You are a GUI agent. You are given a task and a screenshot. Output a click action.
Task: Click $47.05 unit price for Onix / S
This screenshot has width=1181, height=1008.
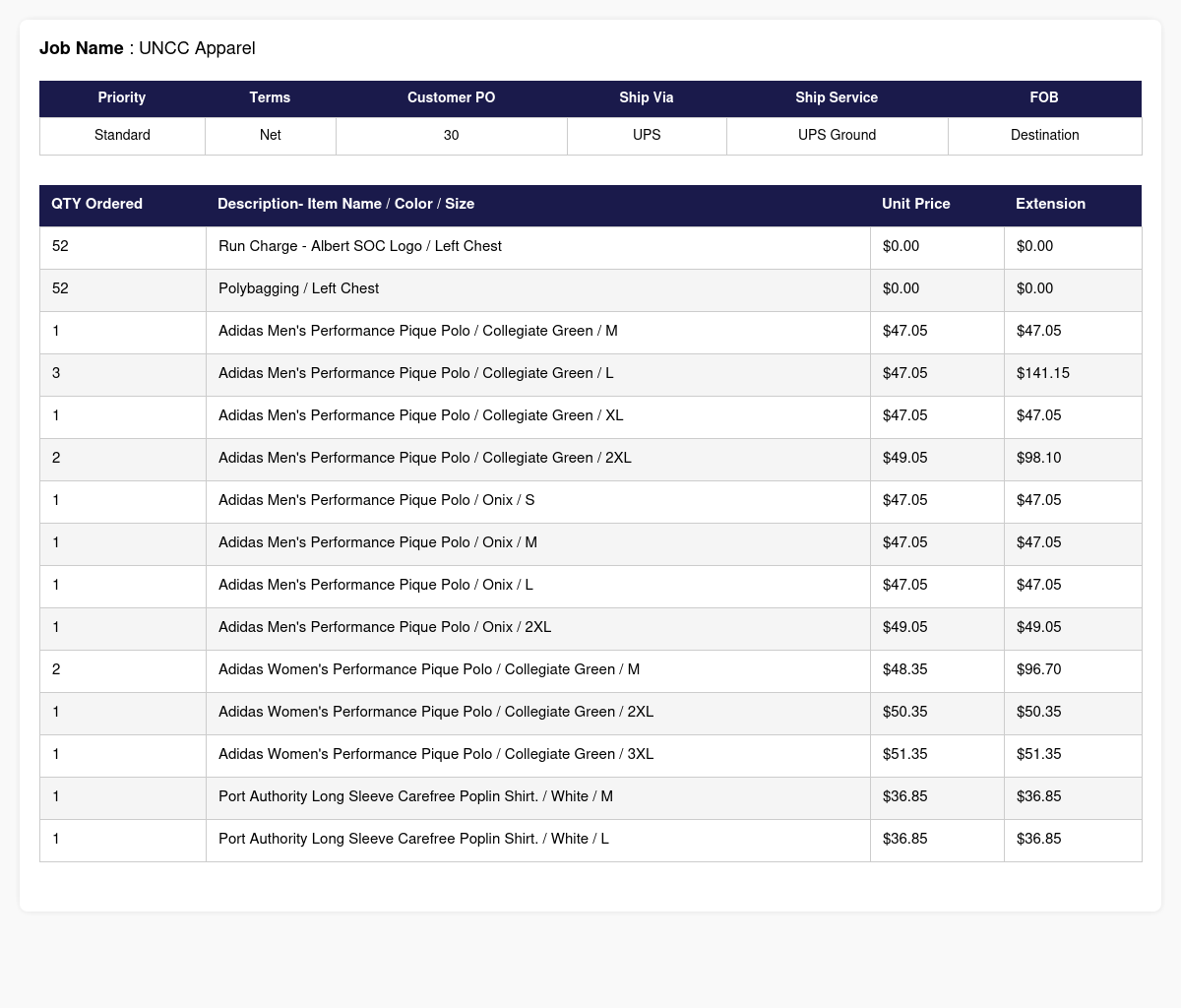905,500
